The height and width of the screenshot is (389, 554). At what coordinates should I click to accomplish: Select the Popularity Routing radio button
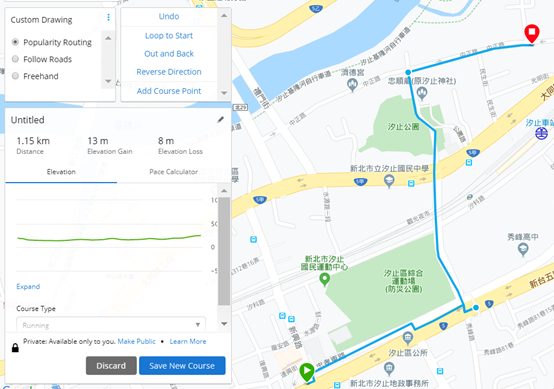click(15, 42)
